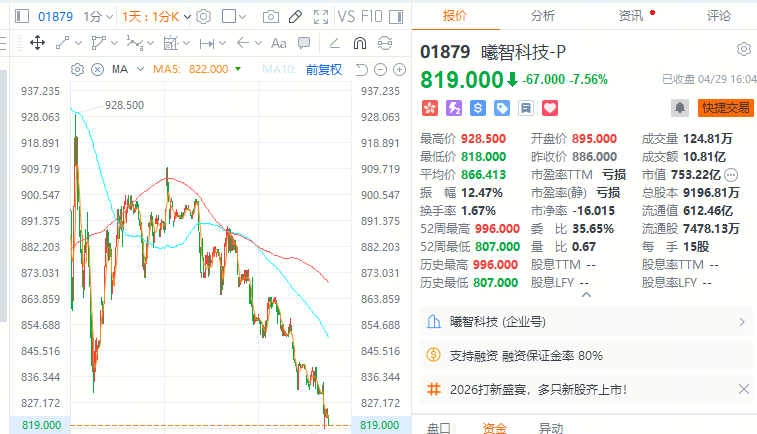
Task: Click the blue price tag icon
Action: 502,108
